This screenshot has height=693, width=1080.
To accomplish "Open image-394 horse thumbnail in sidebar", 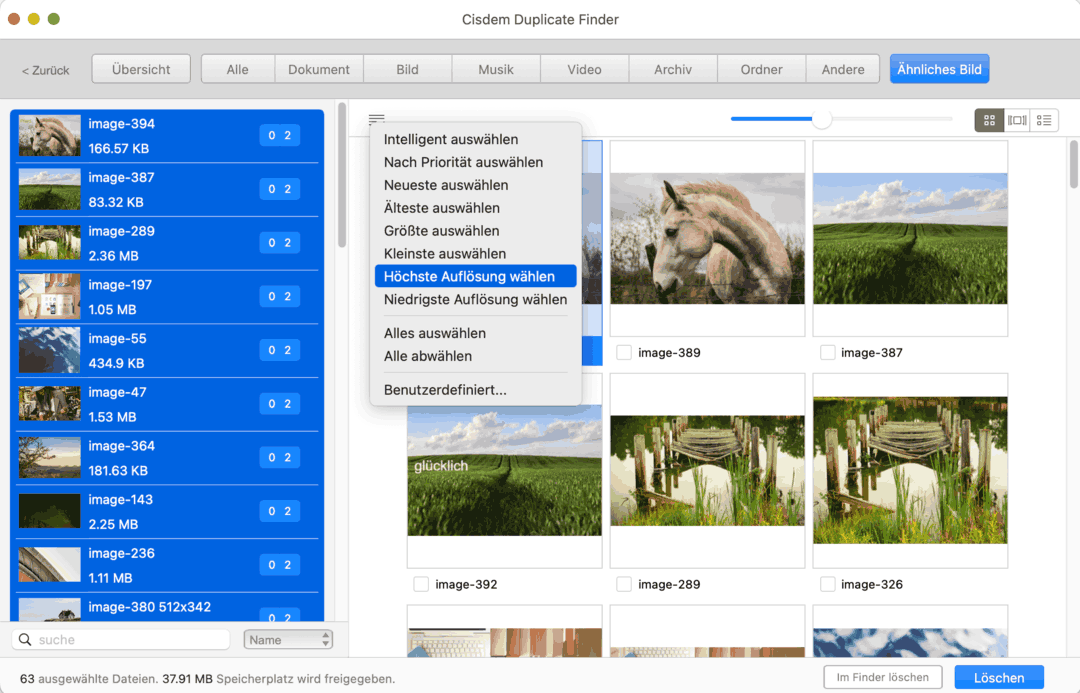I will 50,136.
